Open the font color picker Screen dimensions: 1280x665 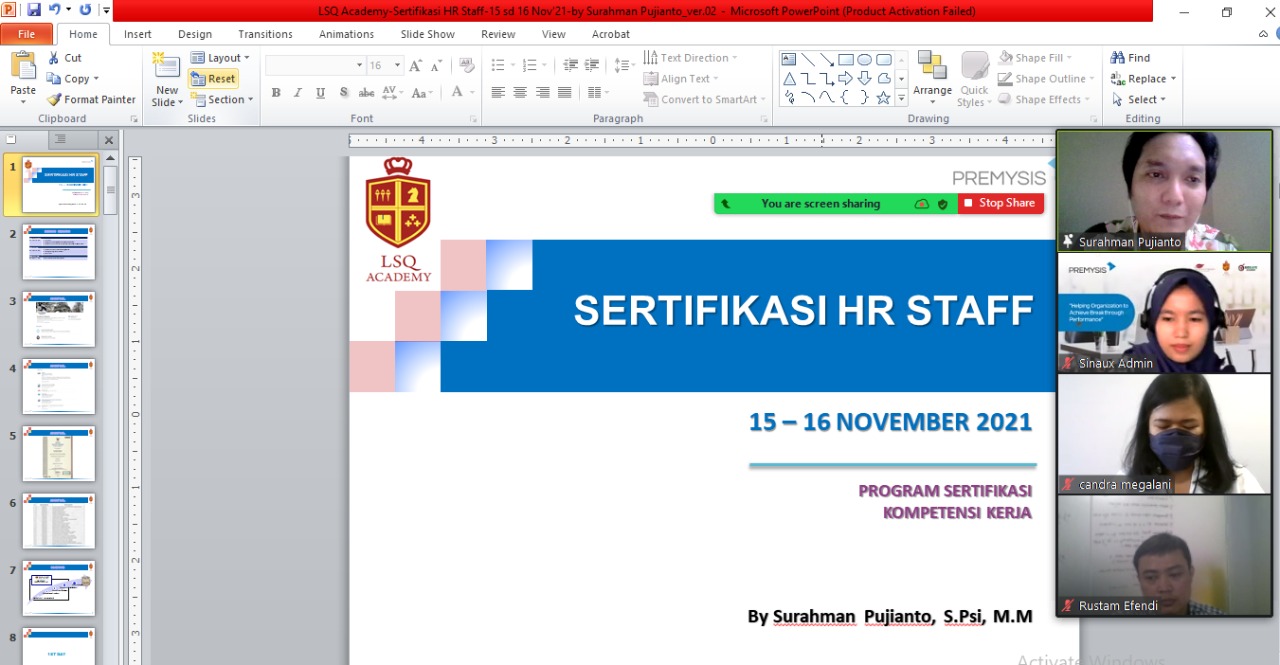click(462, 93)
